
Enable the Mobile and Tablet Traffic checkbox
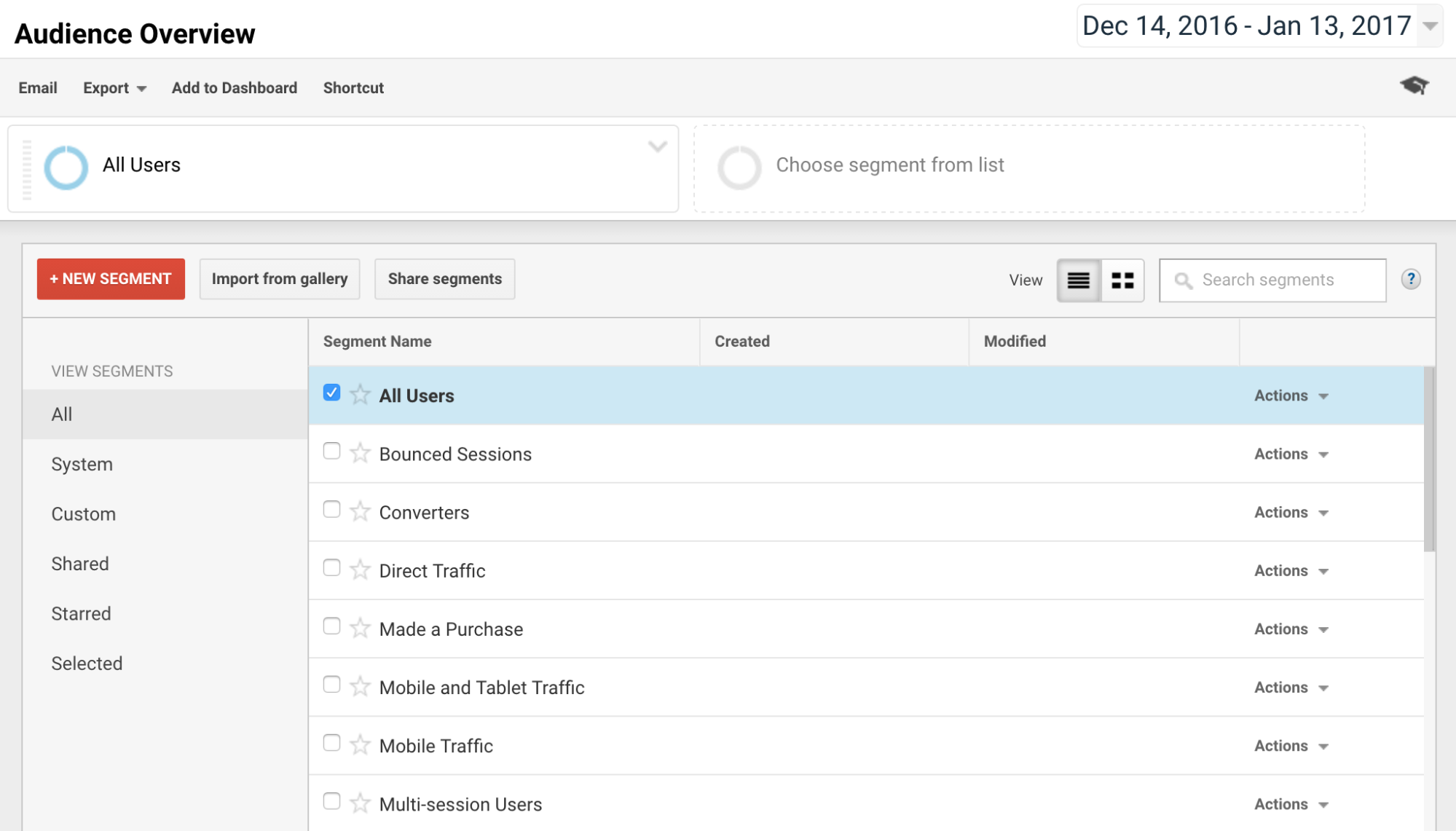click(331, 685)
